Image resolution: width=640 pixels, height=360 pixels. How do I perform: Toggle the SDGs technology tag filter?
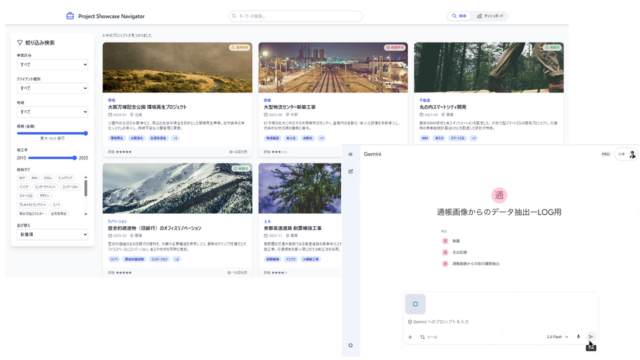tap(48, 178)
